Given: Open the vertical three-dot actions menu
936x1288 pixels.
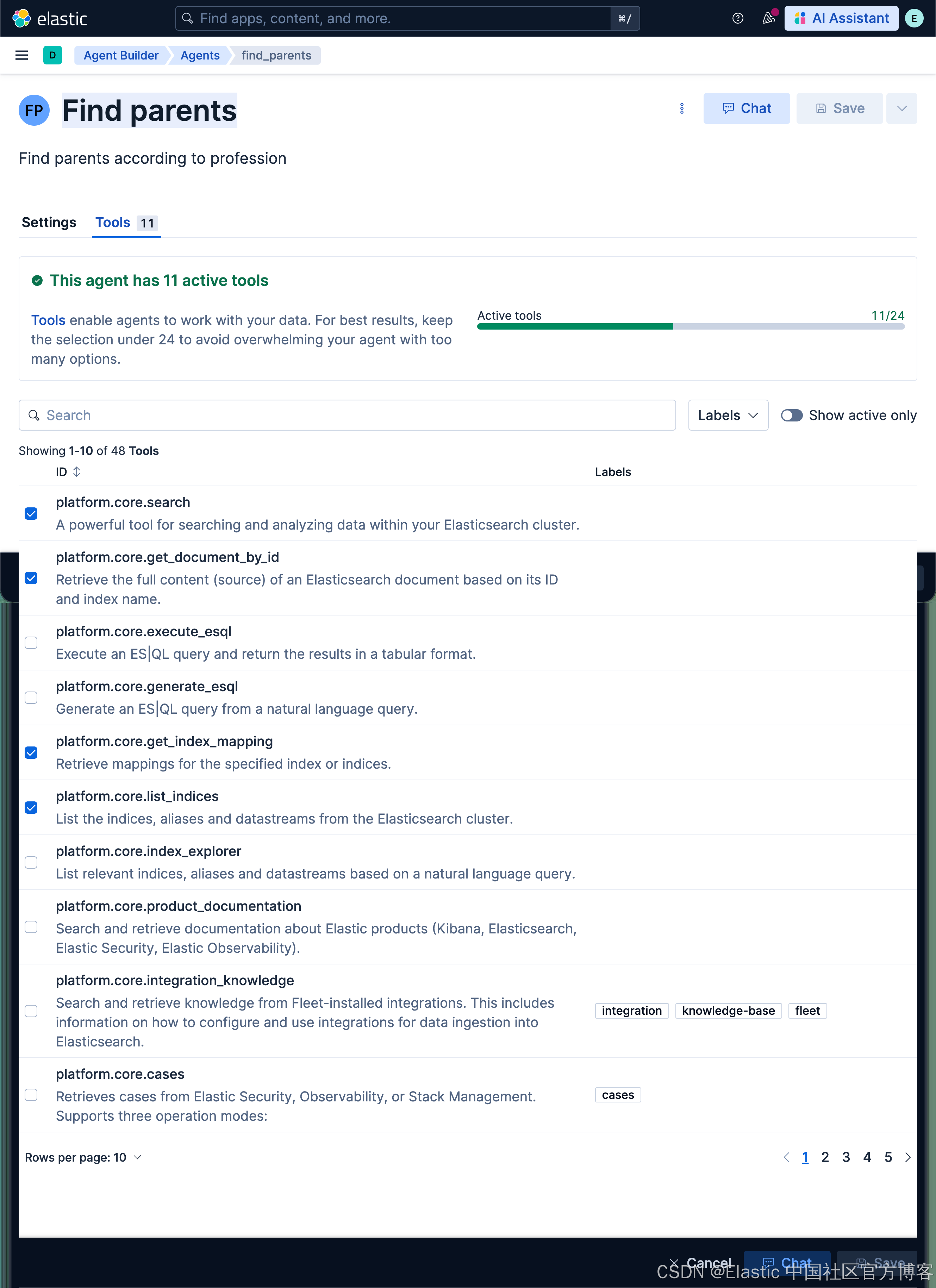Looking at the screenshot, I should [681, 108].
